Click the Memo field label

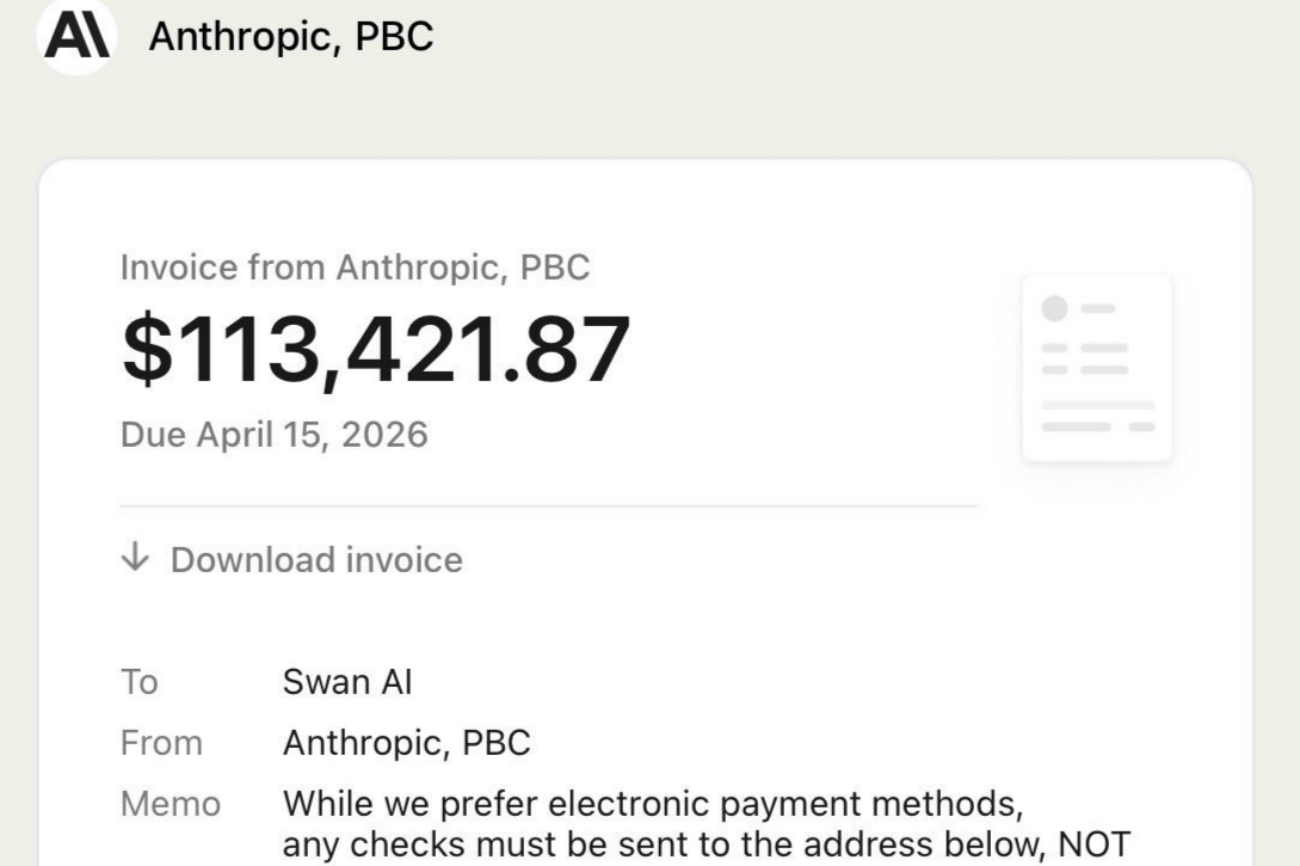pyautogui.click(x=170, y=803)
